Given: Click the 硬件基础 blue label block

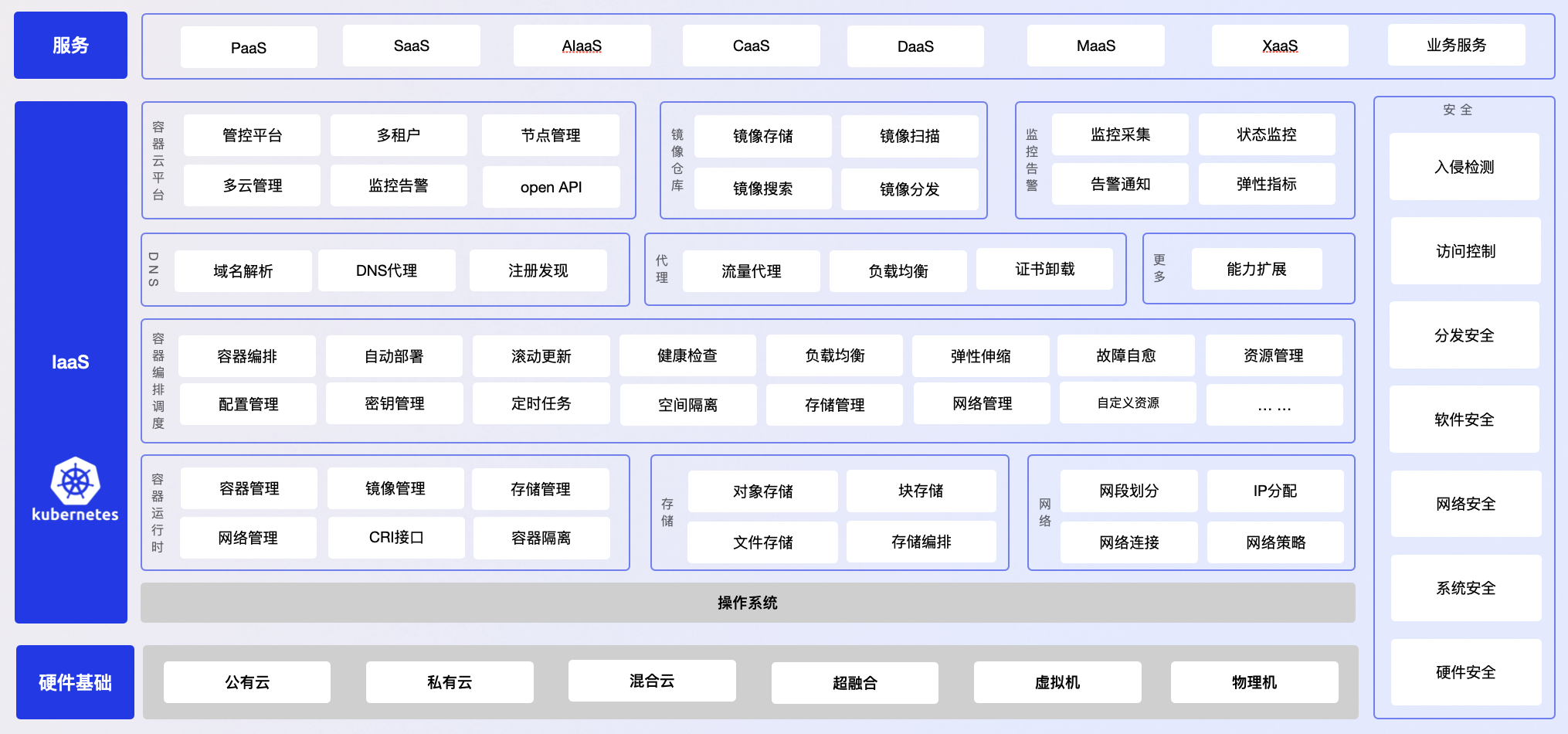Looking at the screenshot, I should point(75,682).
